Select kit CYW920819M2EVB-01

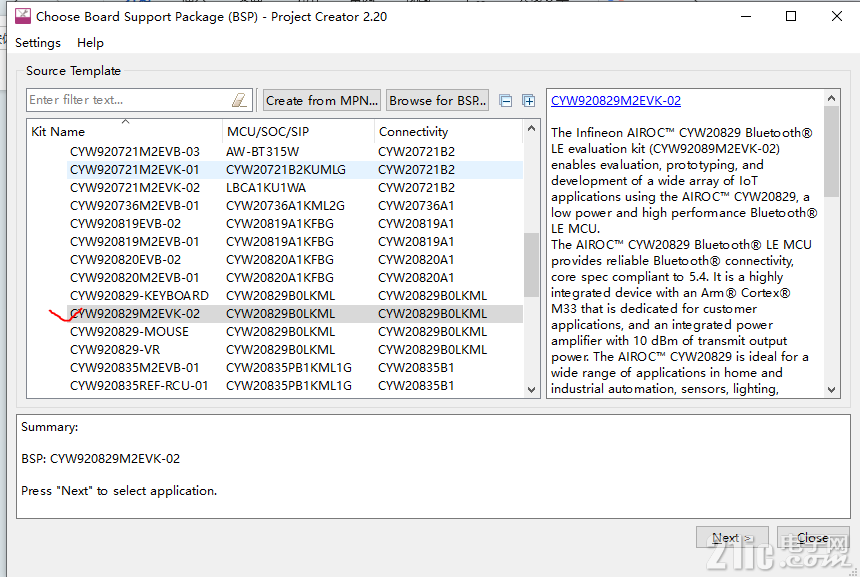[x=134, y=242]
